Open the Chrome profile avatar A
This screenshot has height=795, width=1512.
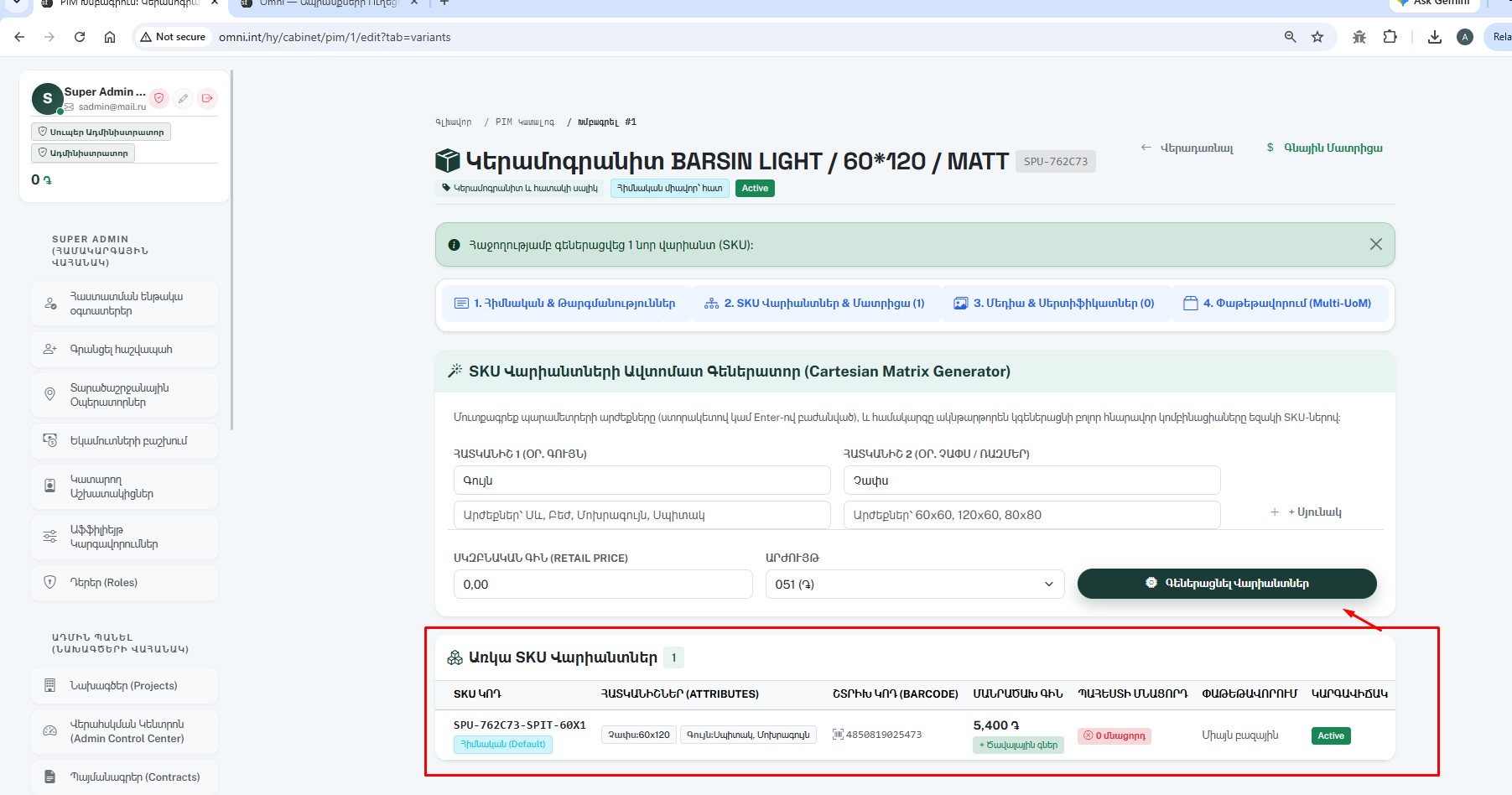[1465, 37]
